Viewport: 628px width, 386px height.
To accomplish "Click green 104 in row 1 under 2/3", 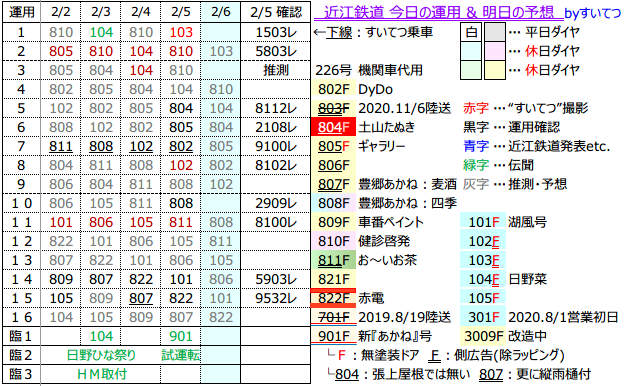I will coord(101,32).
